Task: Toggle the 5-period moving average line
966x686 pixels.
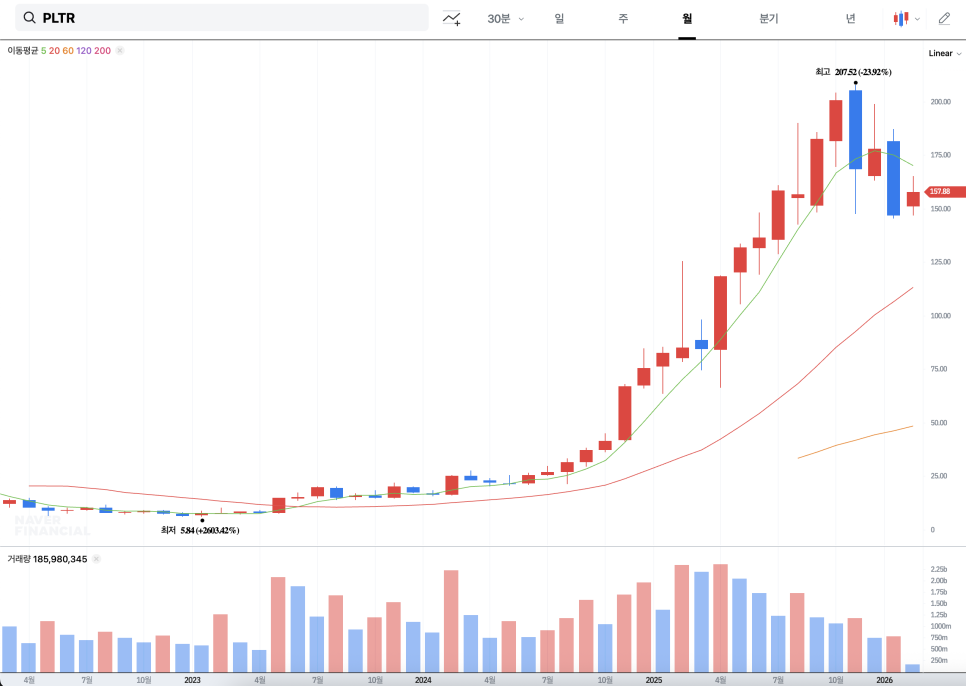Action: (x=43, y=50)
